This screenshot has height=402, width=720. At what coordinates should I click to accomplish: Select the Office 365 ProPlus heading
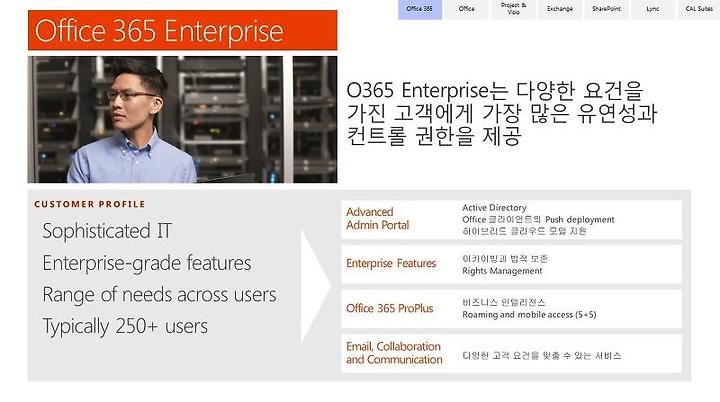390,308
